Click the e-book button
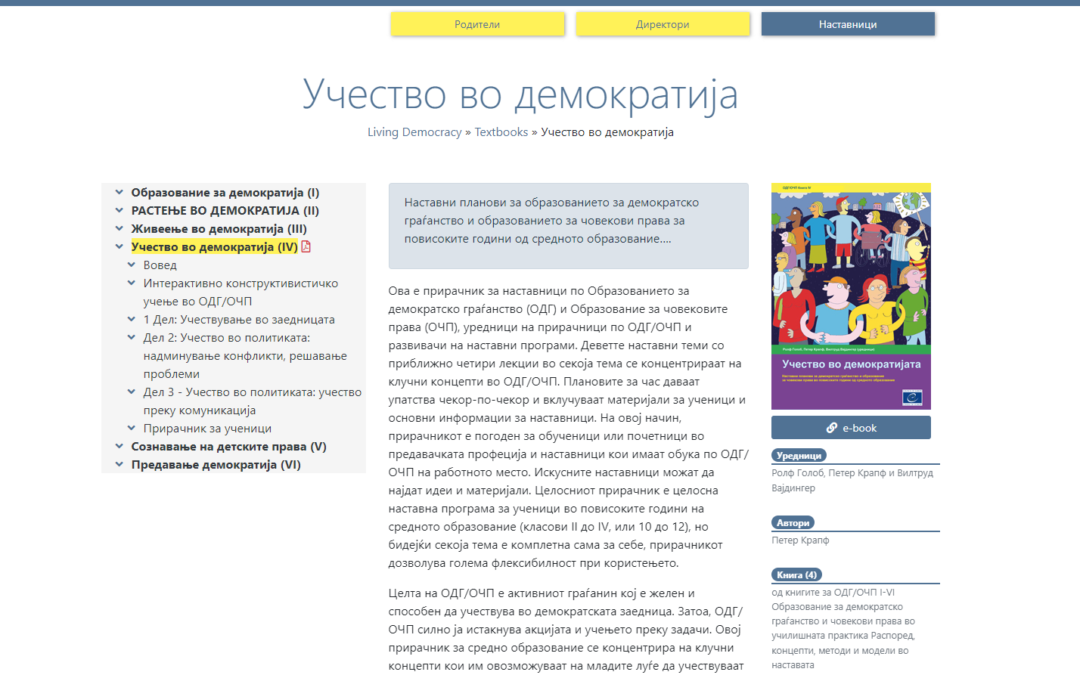Screen dimensions: 1080x675 pos(851,427)
